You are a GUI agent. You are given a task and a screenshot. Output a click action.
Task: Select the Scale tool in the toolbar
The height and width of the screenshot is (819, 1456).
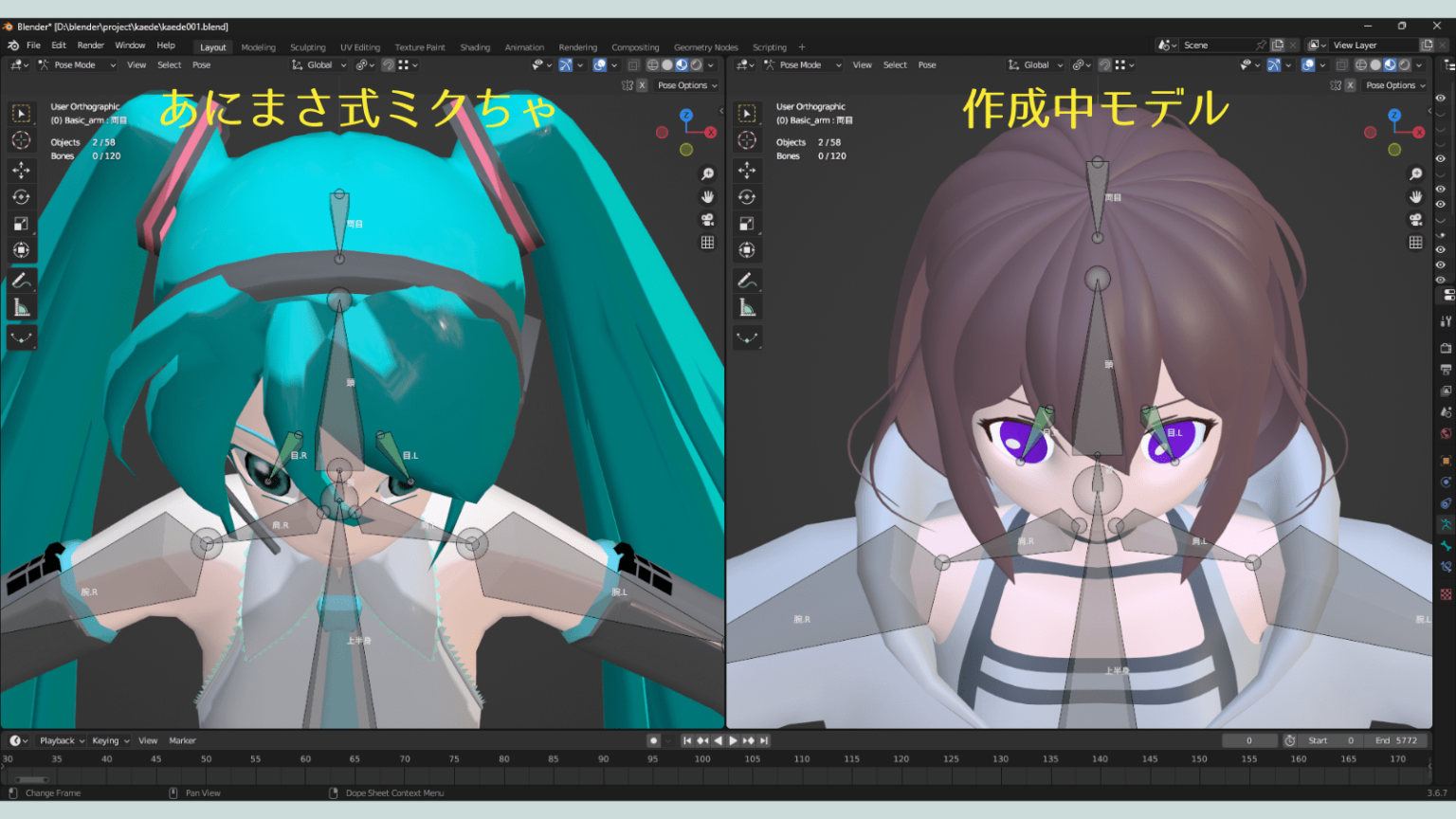21,223
